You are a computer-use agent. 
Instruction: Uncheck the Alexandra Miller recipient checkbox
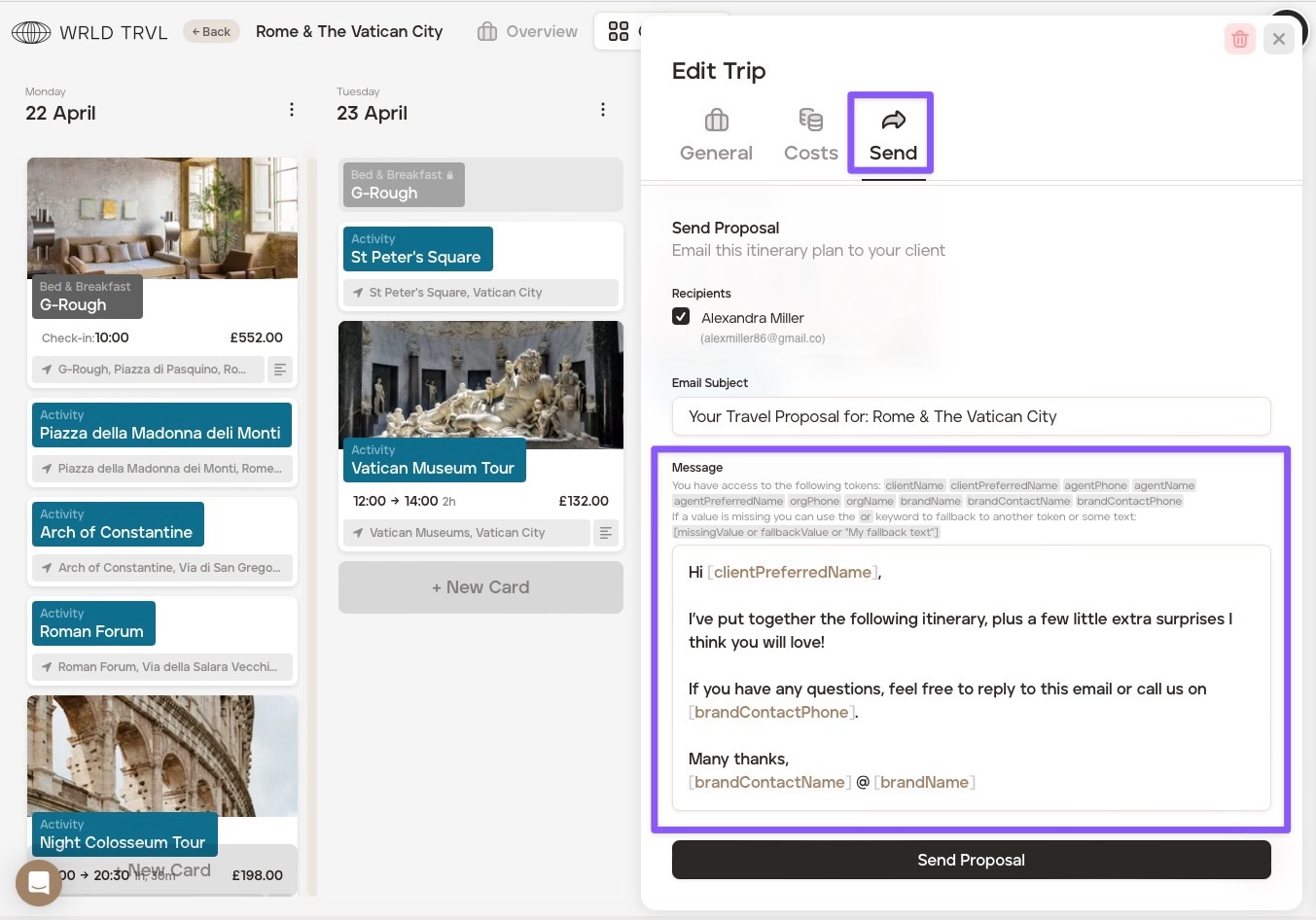pyautogui.click(x=681, y=317)
